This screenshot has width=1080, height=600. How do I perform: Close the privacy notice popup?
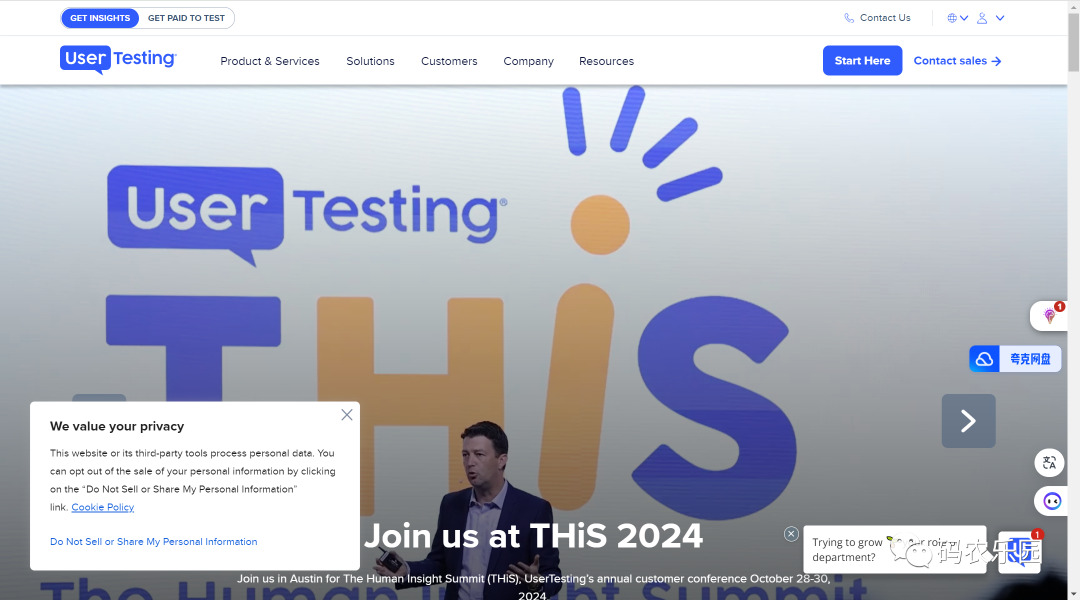click(346, 415)
